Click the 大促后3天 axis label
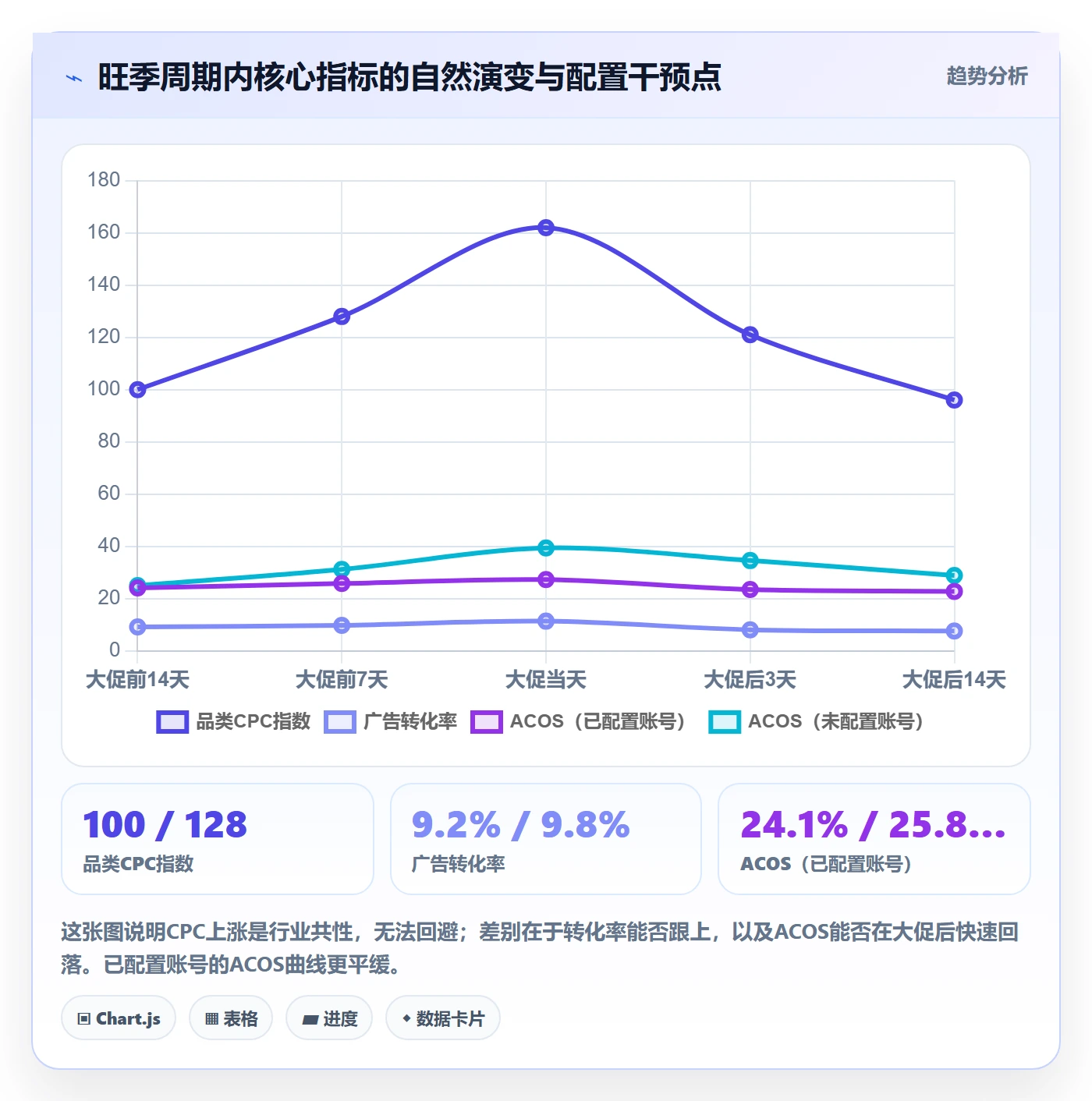 coord(750,679)
